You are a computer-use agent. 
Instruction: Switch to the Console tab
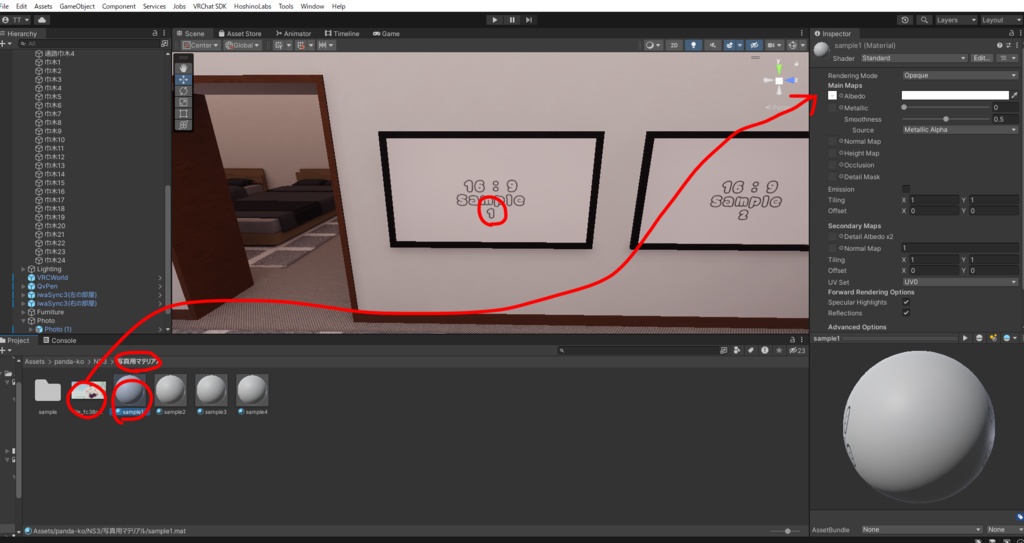[x=59, y=340]
